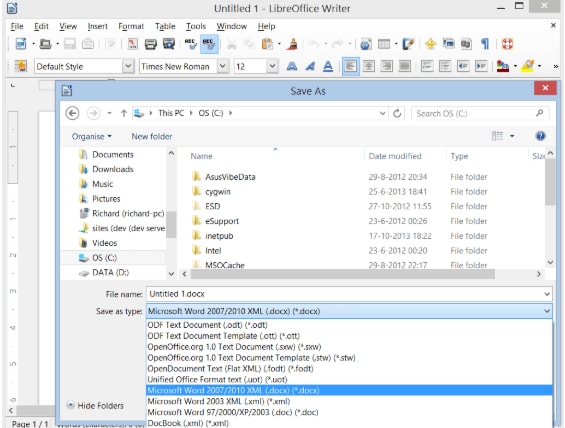Screen dimensions: 565x428
Task: Click the Paste toolbar icon
Action: (267, 44)
